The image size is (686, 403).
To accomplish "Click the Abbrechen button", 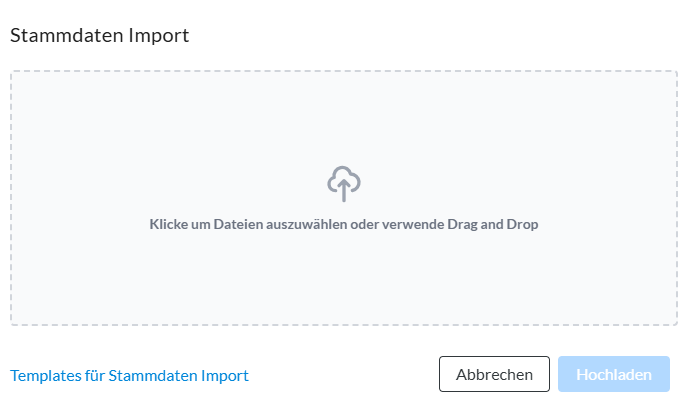I will pyautogui.click(x=494, y=374).
